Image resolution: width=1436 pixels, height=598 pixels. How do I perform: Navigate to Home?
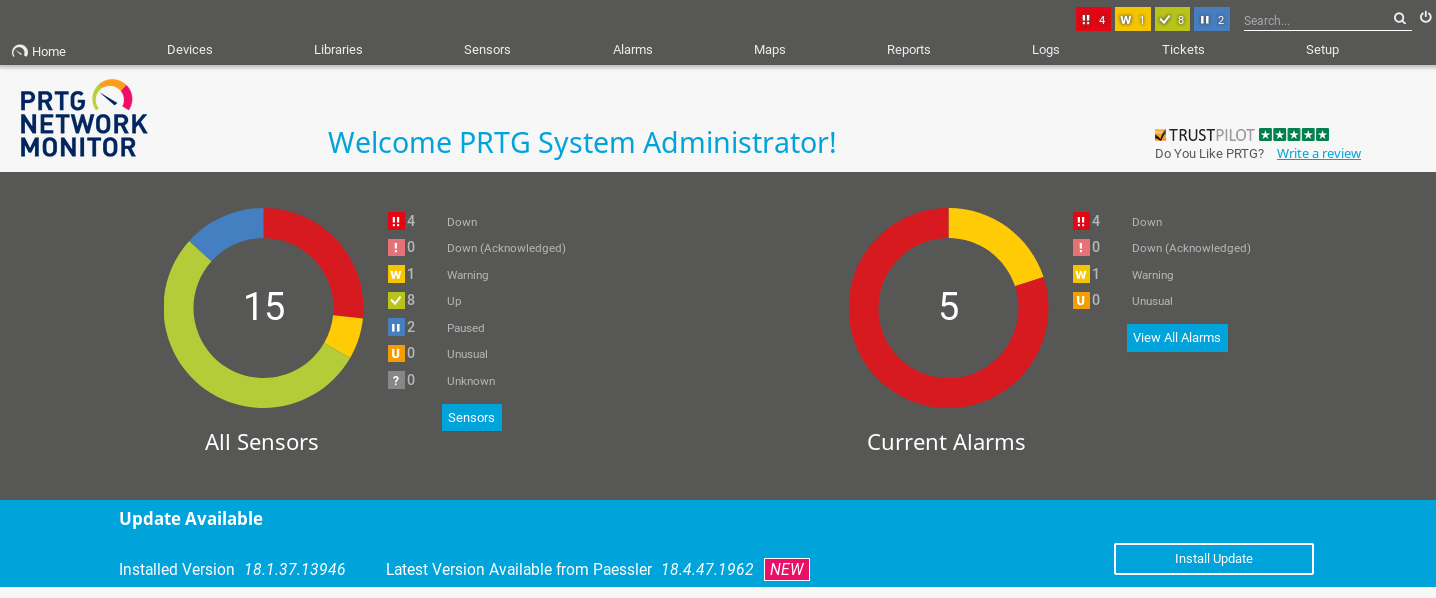pos(39,51)
